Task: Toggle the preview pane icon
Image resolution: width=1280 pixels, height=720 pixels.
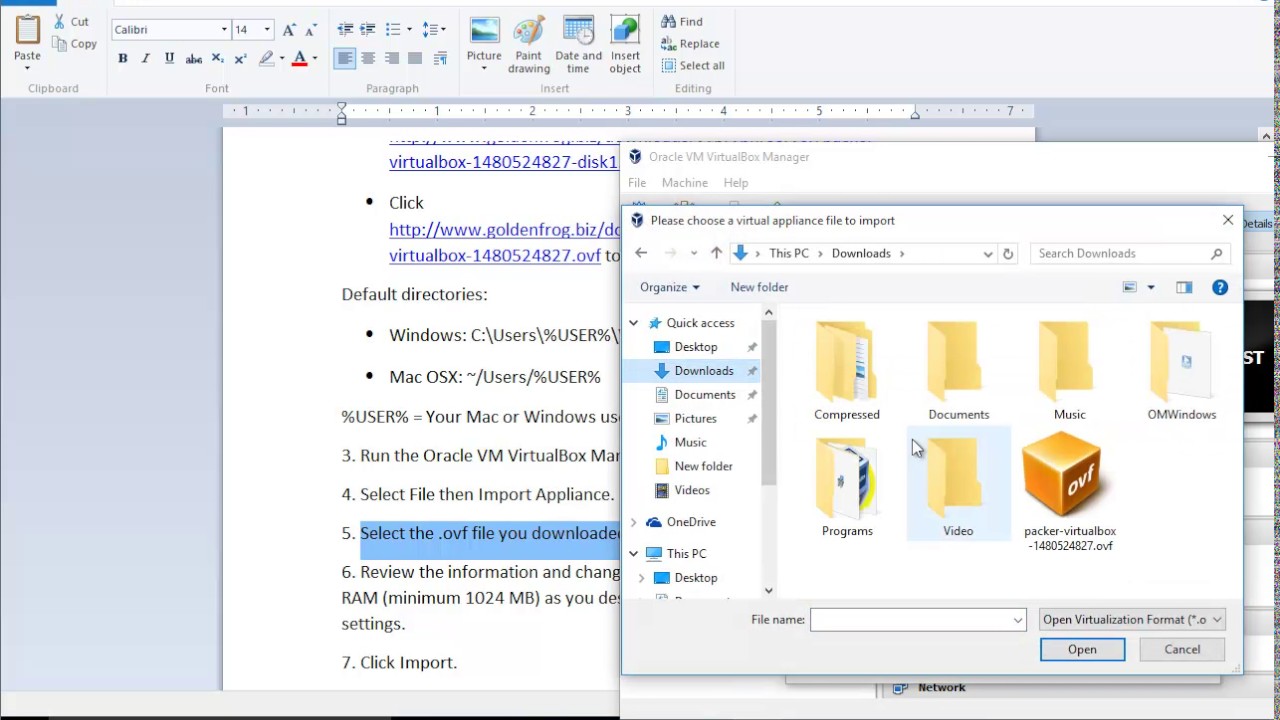Action: click(x=1184, y=287)
